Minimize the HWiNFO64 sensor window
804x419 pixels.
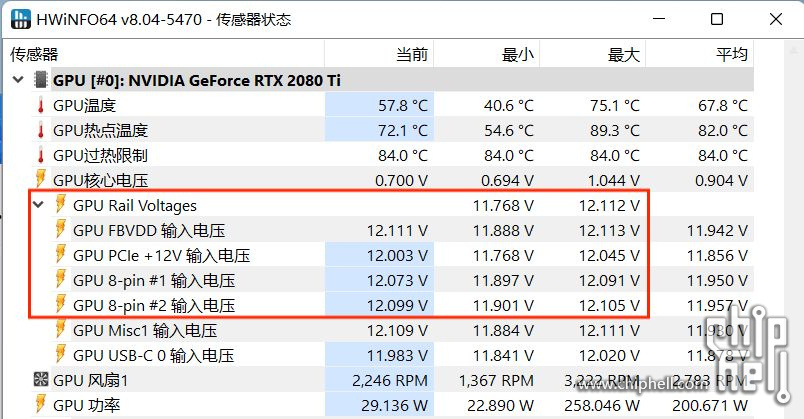click(659, 19)
